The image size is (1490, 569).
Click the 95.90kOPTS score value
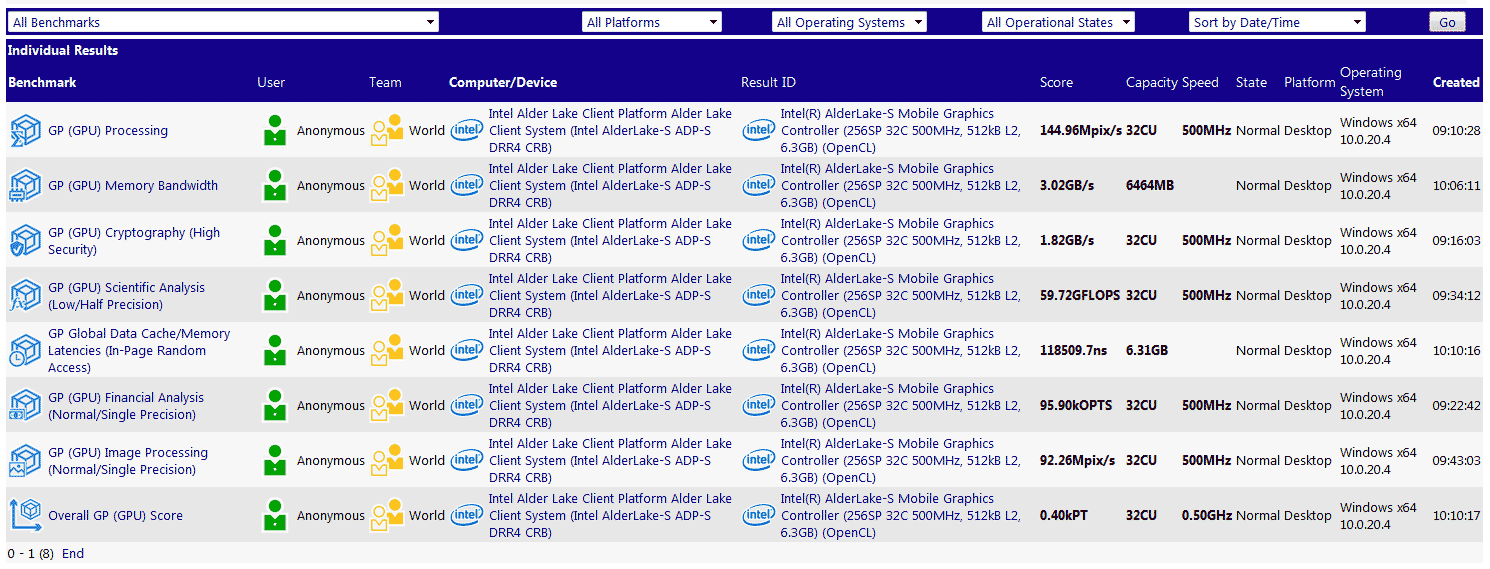(x=1076, y=405)
